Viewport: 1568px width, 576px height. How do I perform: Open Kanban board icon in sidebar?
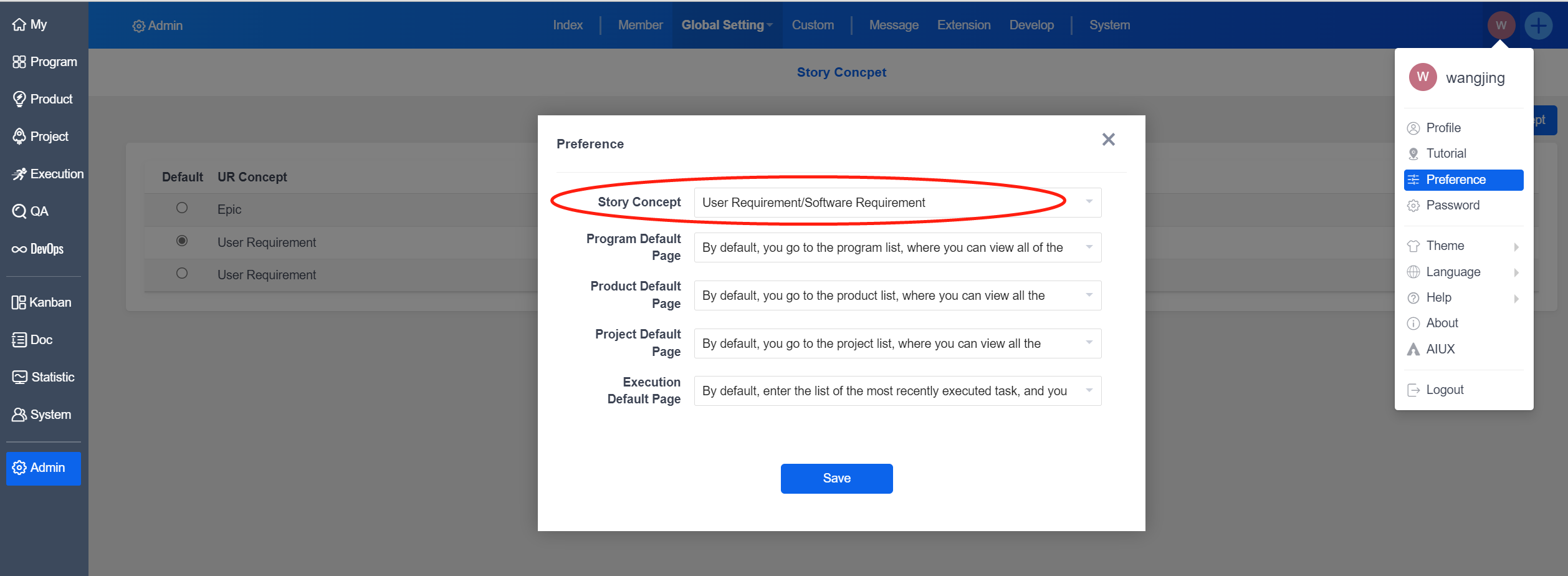[19, 303]
